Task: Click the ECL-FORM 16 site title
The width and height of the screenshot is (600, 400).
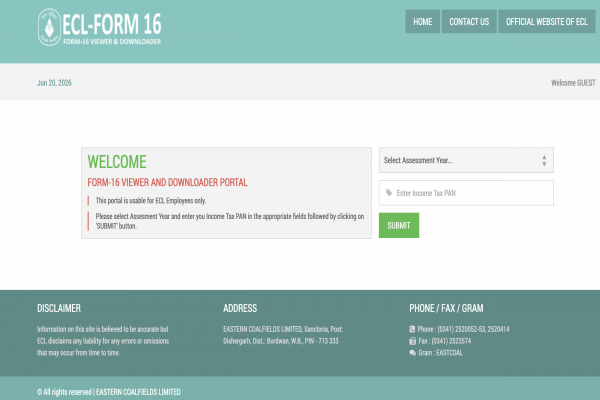Action: click(112, 24)
